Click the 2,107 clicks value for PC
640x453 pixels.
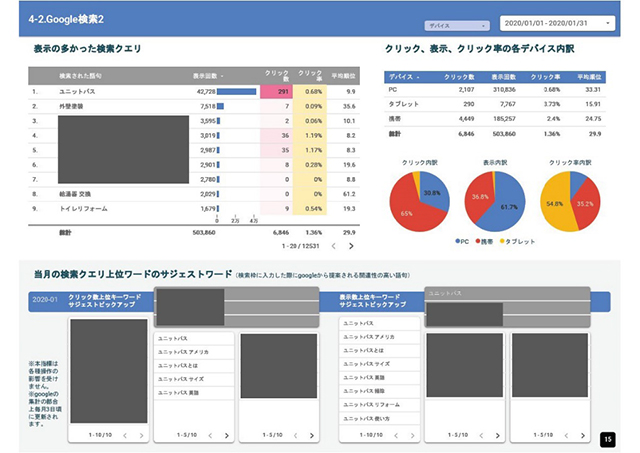(466, 89)
